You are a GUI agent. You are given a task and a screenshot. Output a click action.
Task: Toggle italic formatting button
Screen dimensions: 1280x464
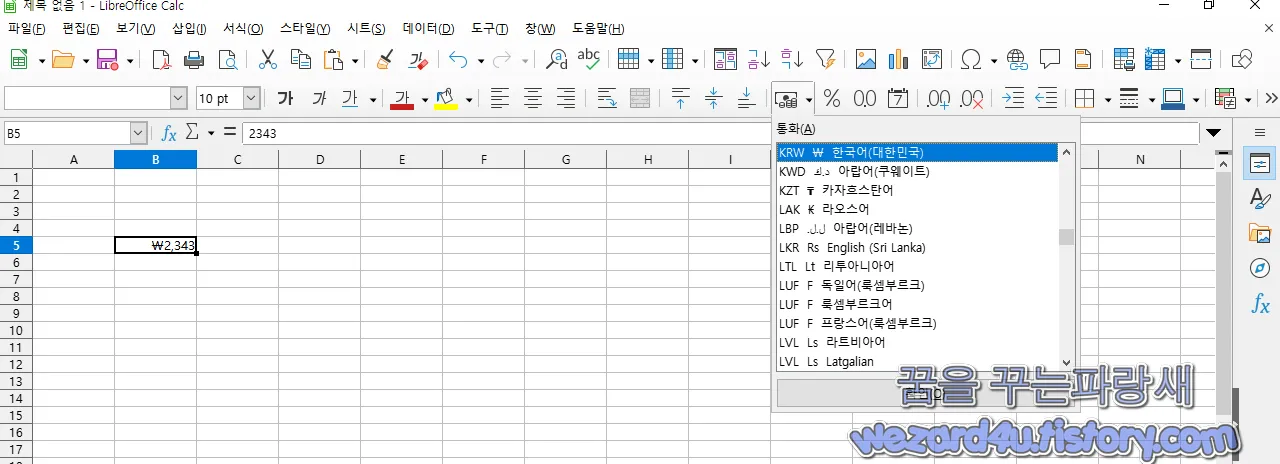tap(319, 98)
